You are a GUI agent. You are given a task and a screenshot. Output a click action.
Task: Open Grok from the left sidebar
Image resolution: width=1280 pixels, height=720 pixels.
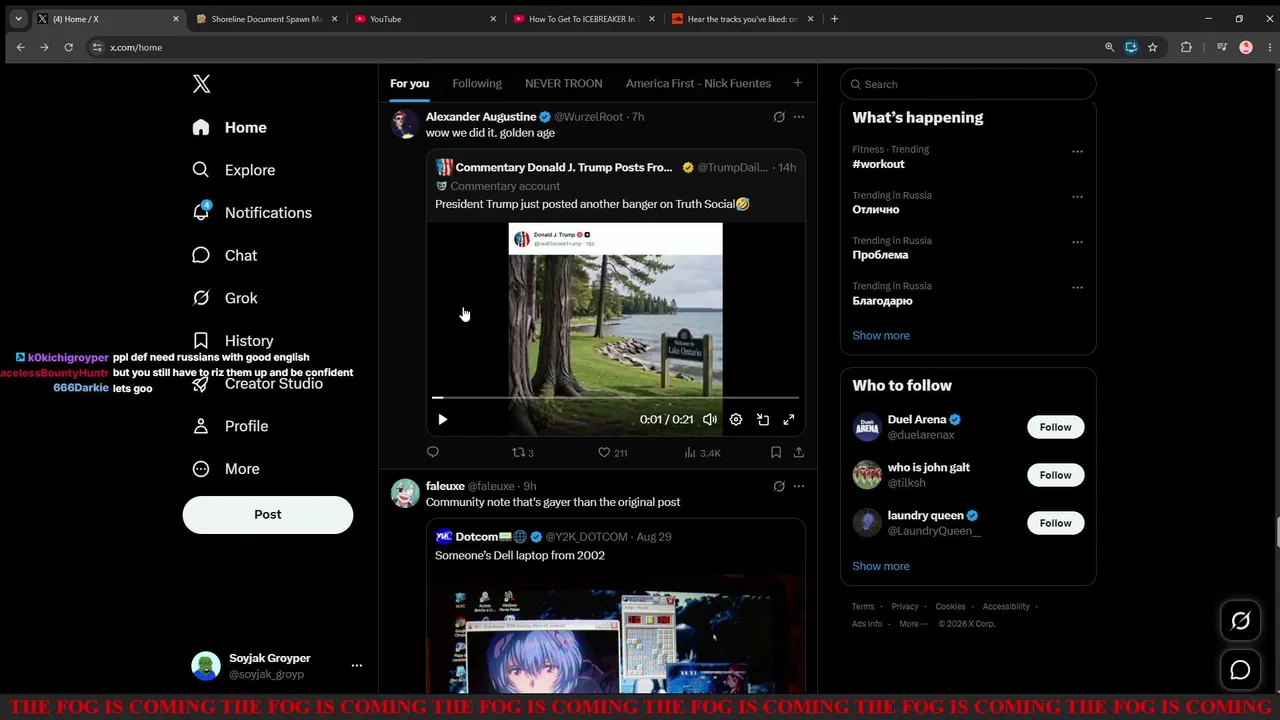[x=225, y=298]
